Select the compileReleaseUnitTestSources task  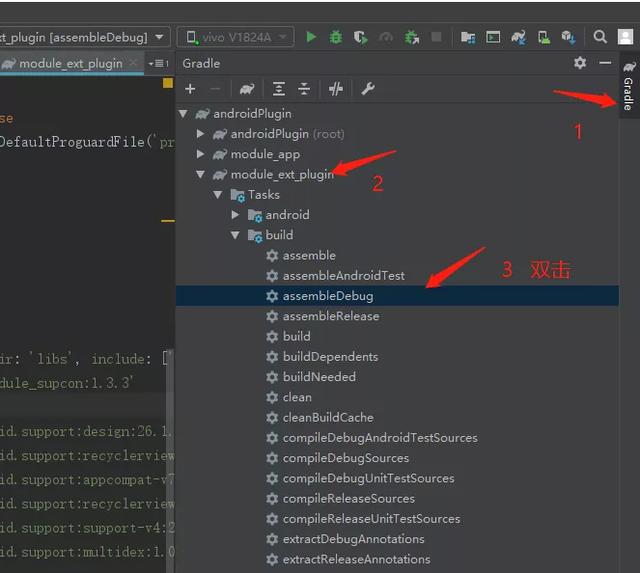coord(371,519)
